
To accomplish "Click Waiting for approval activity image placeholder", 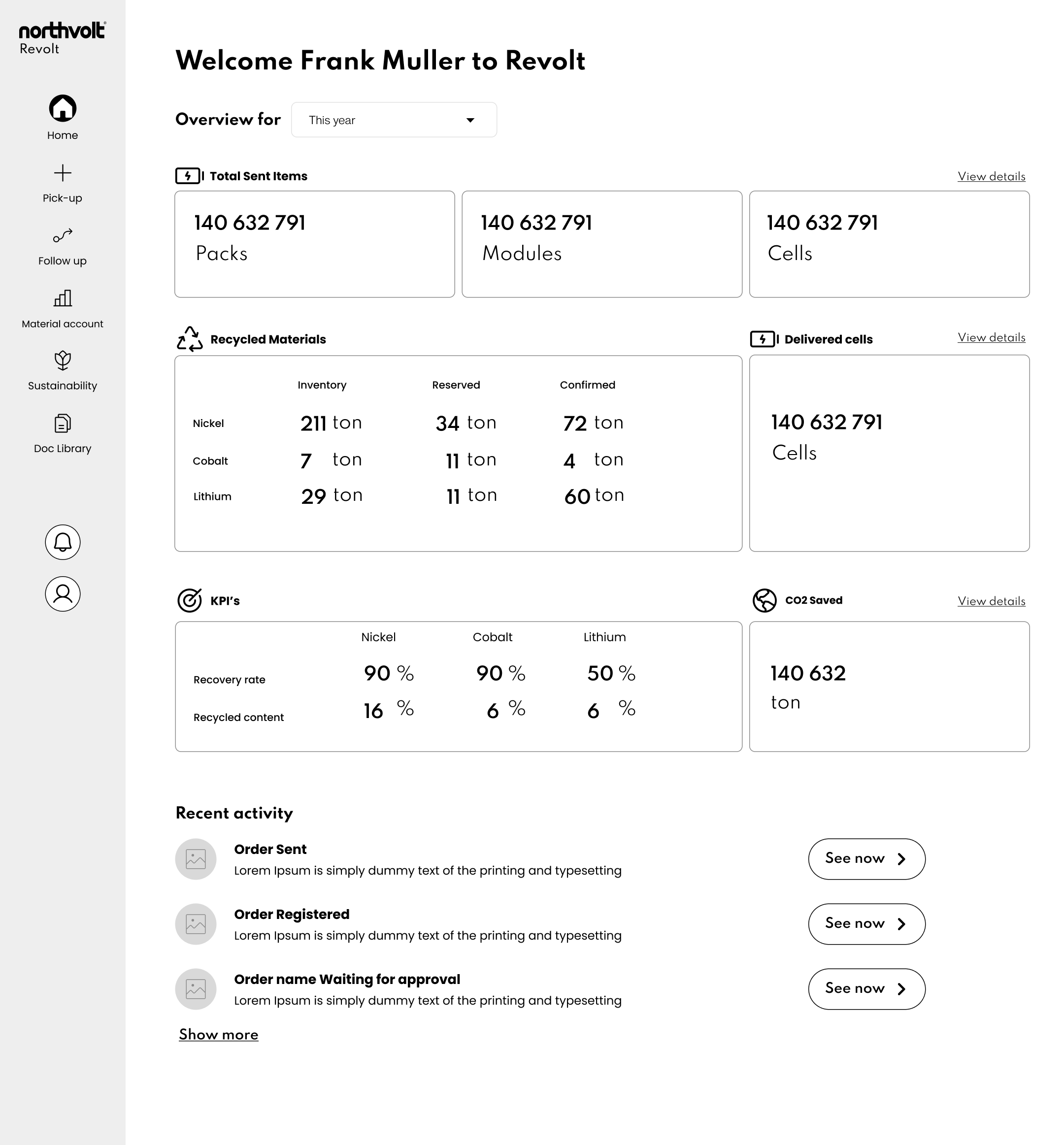I will coord(196,989).
